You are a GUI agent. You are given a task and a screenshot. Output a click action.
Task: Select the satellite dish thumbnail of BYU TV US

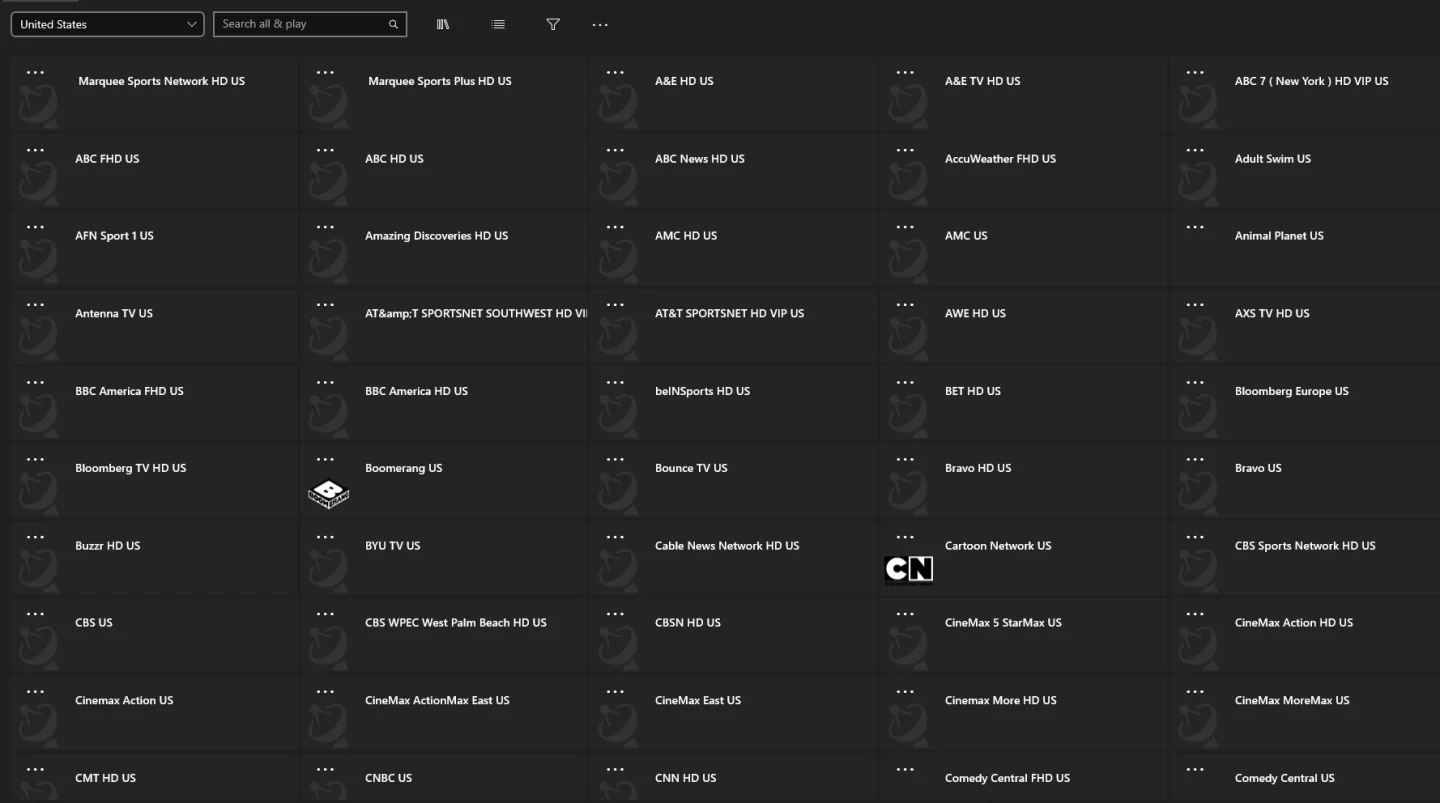pyautogui.click(x=328, y=569)
